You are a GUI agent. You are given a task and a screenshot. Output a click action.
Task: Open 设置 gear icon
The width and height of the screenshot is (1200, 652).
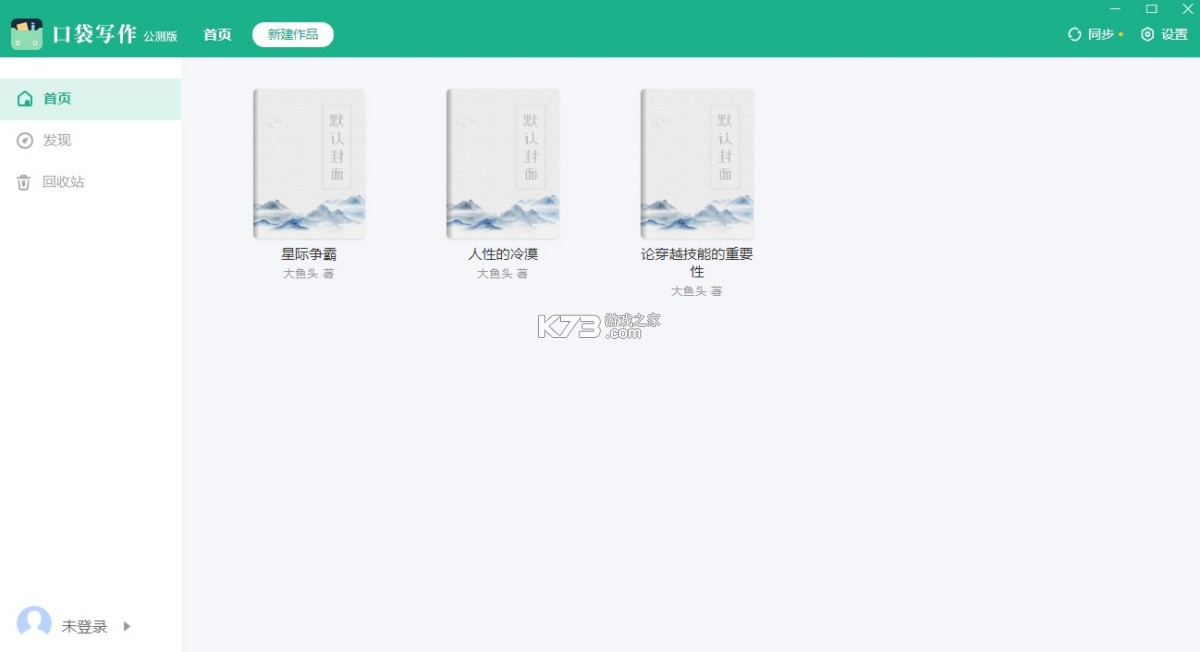tap(1147, 34)
